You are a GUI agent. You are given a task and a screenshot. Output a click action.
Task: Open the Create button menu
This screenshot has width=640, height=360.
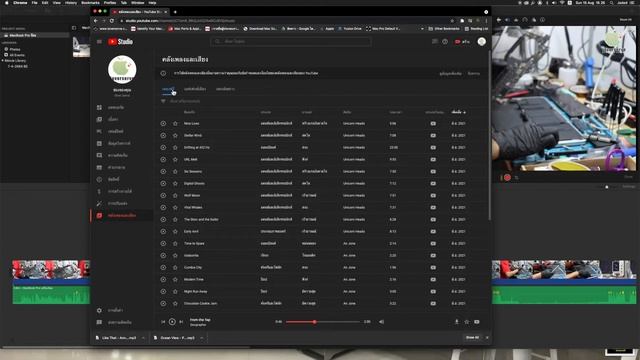462,42
